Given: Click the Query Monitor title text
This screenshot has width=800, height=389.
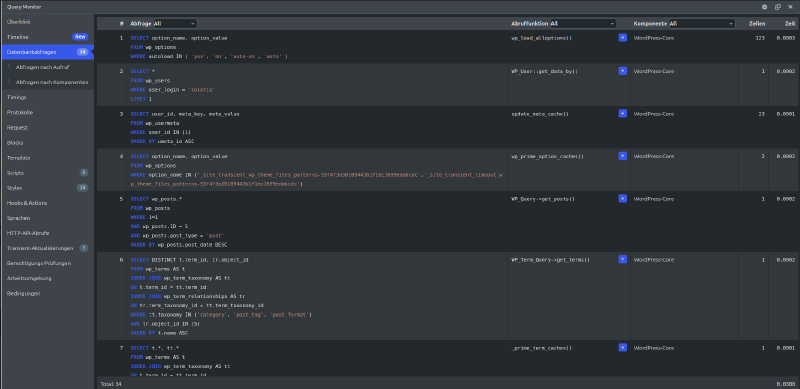Looking at the screenshot, I should (24, 7).
